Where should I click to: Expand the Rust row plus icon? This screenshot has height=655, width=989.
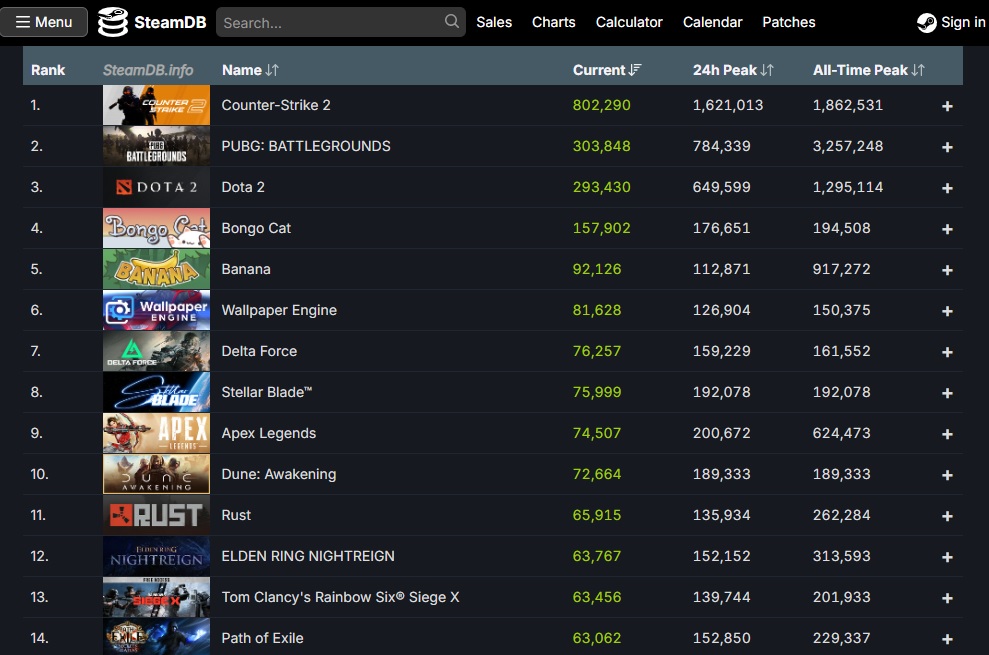(947, 516)
